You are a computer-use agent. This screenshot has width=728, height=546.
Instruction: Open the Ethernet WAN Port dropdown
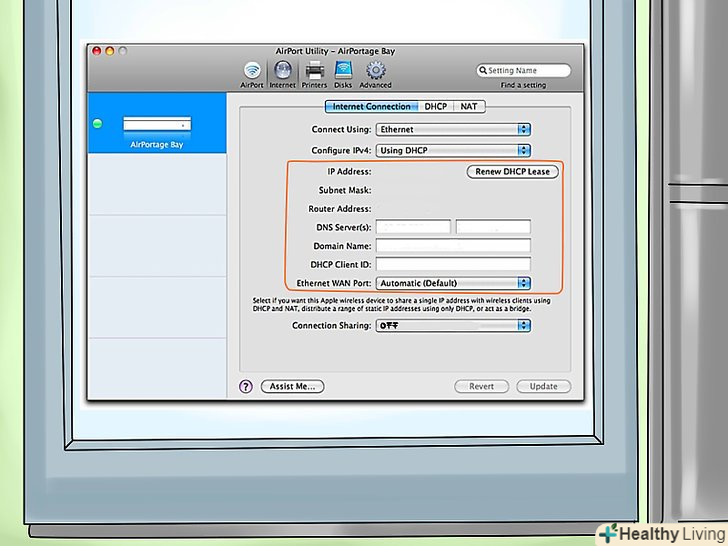tap(453, 283)
